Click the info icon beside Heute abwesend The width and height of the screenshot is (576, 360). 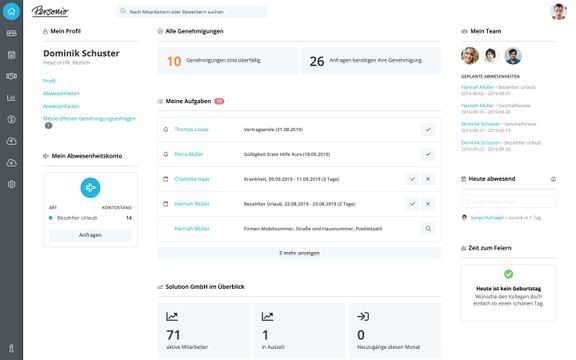tap(553, 179)
